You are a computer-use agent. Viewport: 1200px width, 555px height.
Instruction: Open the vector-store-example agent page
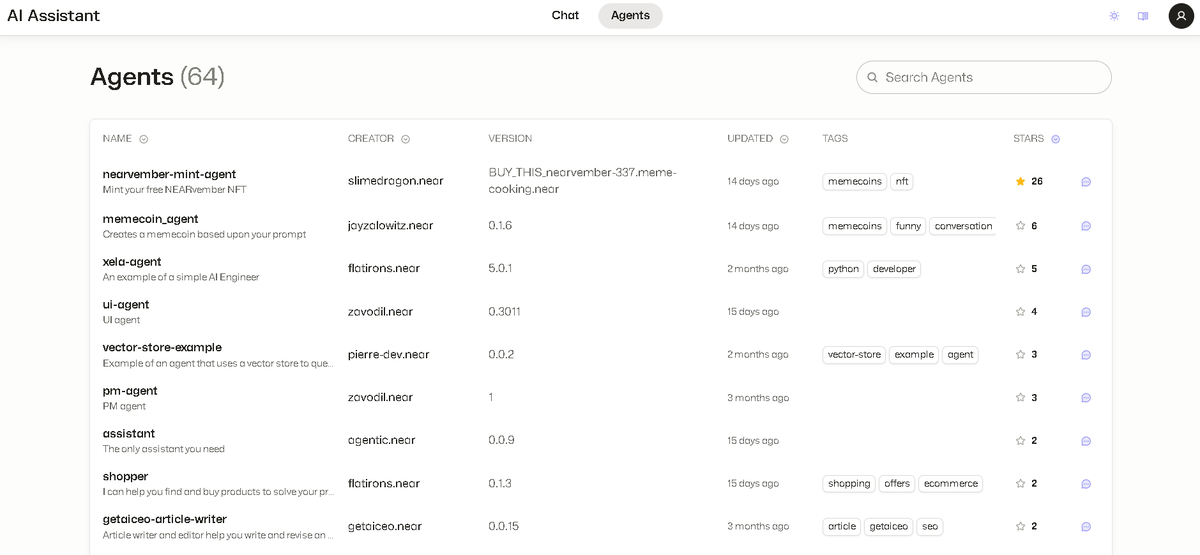click(162, 348)
